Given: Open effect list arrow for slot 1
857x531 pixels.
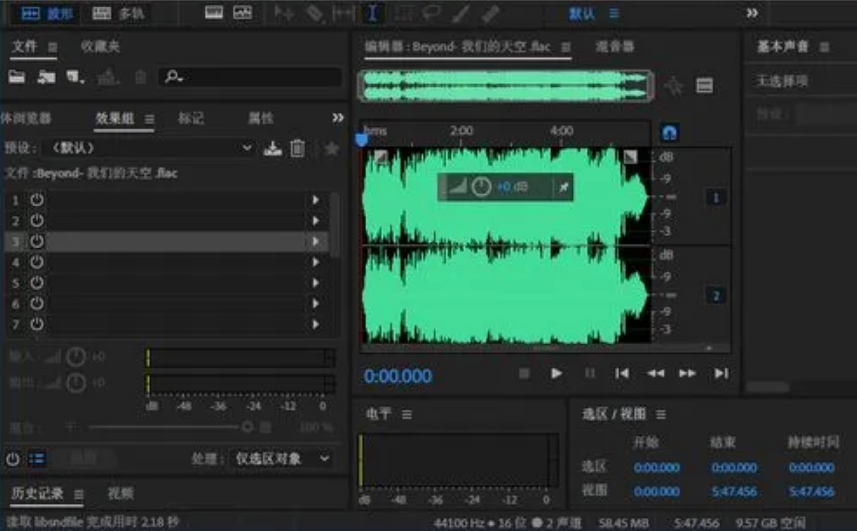Looking at the screenshot, I should click(x=315, y=200).
